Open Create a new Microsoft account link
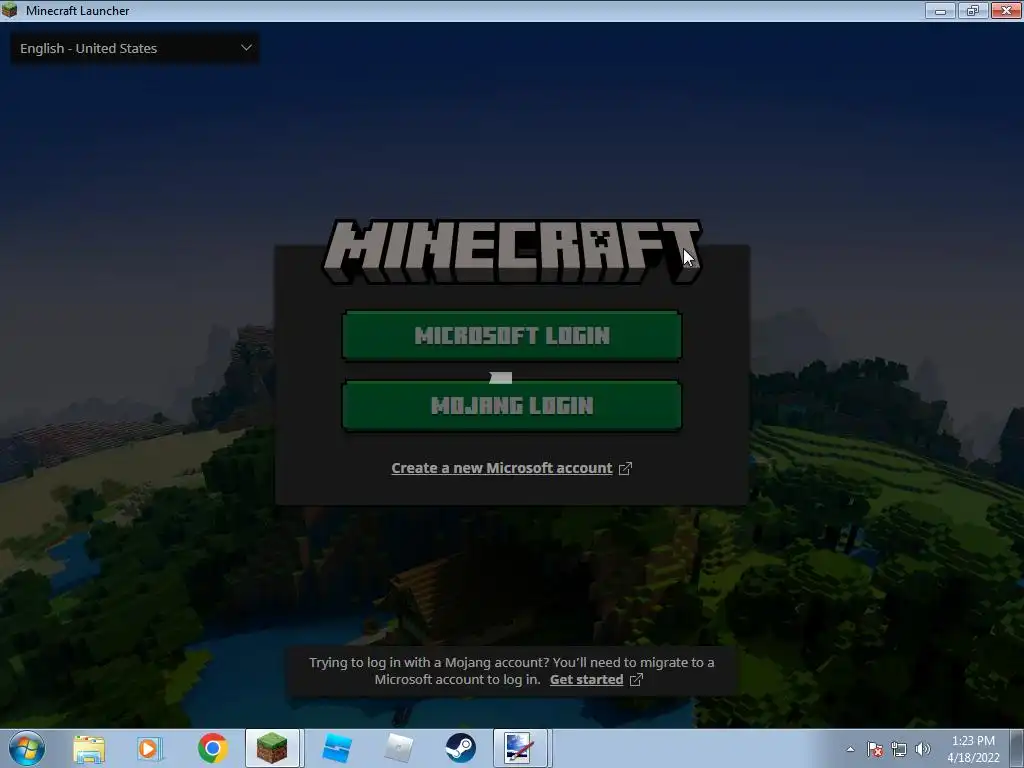This screenshot has height=768, width=1024. 502,468
